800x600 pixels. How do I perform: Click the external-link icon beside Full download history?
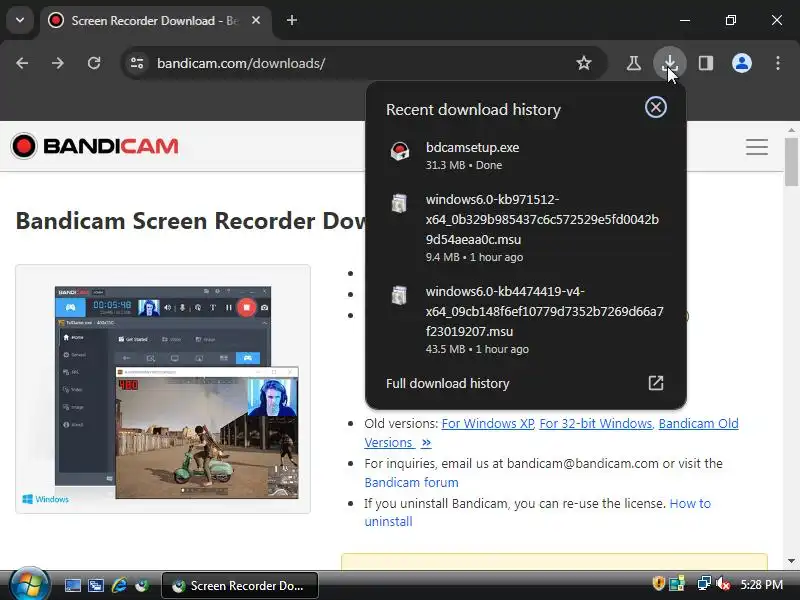tap(656, 383)
